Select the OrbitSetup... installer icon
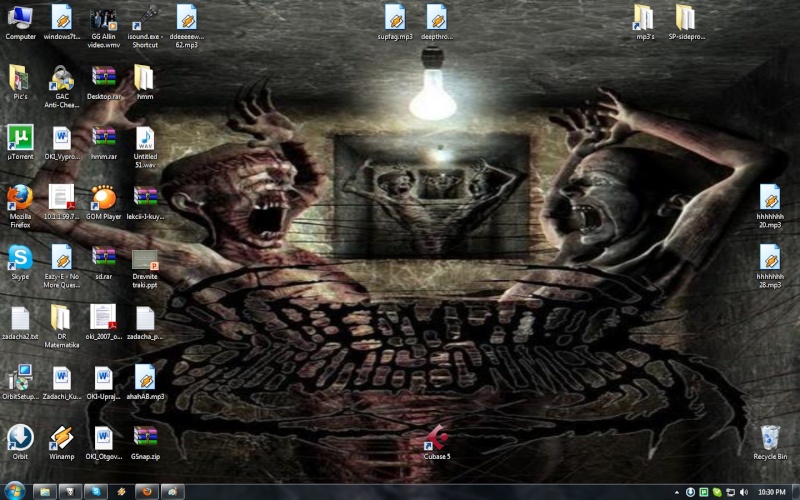Screen dimensions: 800x500 20,383
